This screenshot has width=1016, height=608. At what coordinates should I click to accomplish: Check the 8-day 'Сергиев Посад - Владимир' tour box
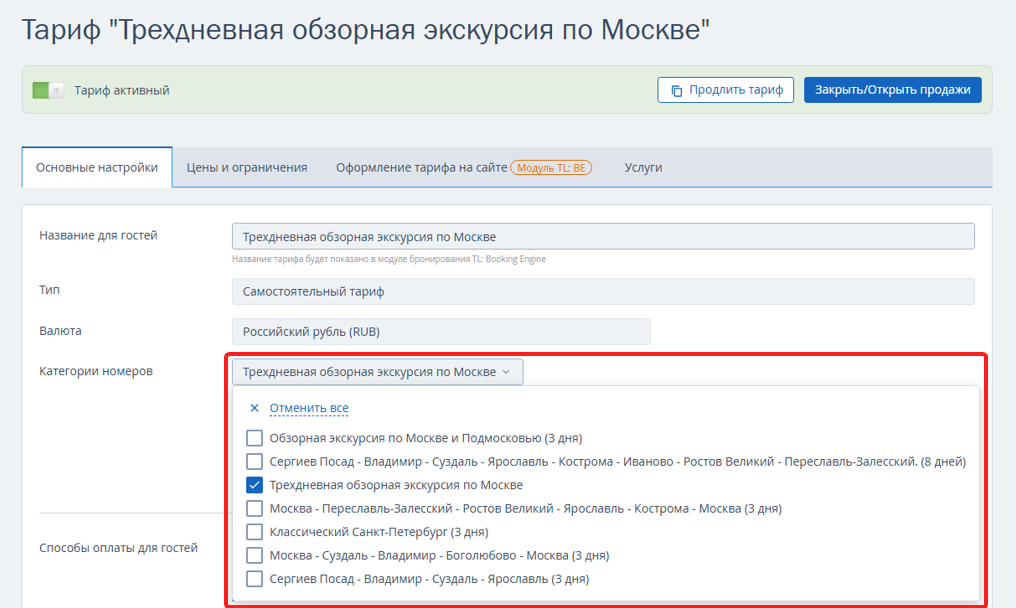(255, 462)
